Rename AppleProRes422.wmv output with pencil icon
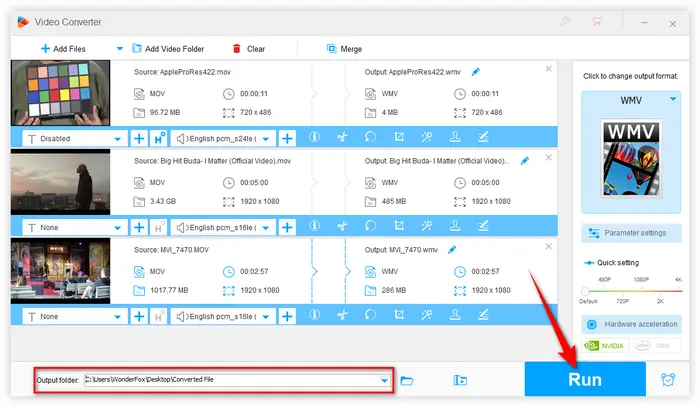The image size is (700, 407). 475,71
